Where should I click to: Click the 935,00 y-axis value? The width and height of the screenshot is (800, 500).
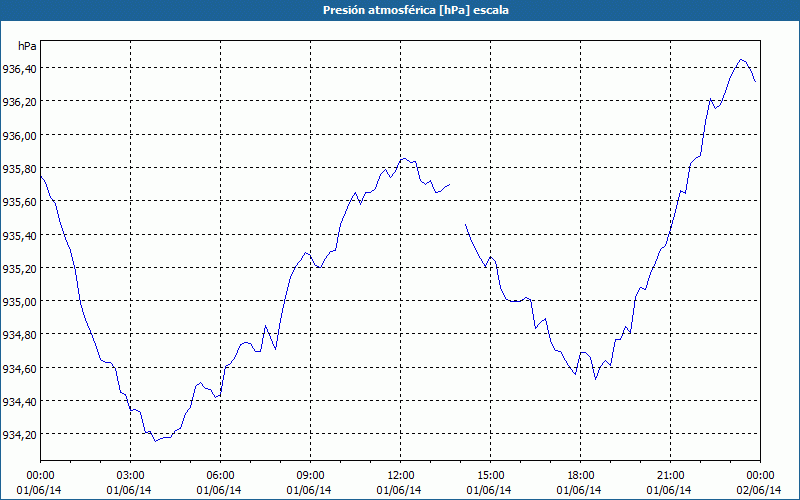[19, 302]
